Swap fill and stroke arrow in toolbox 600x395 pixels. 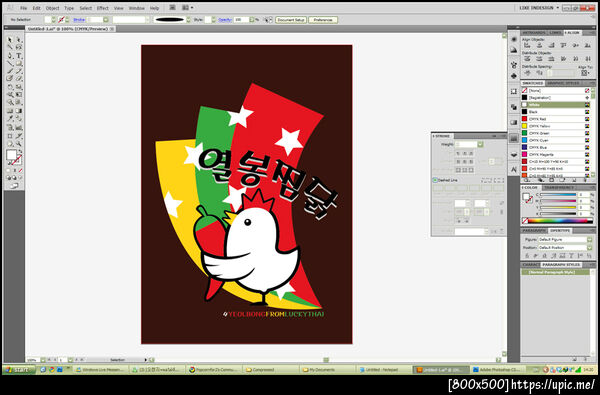tap(20, 152)
